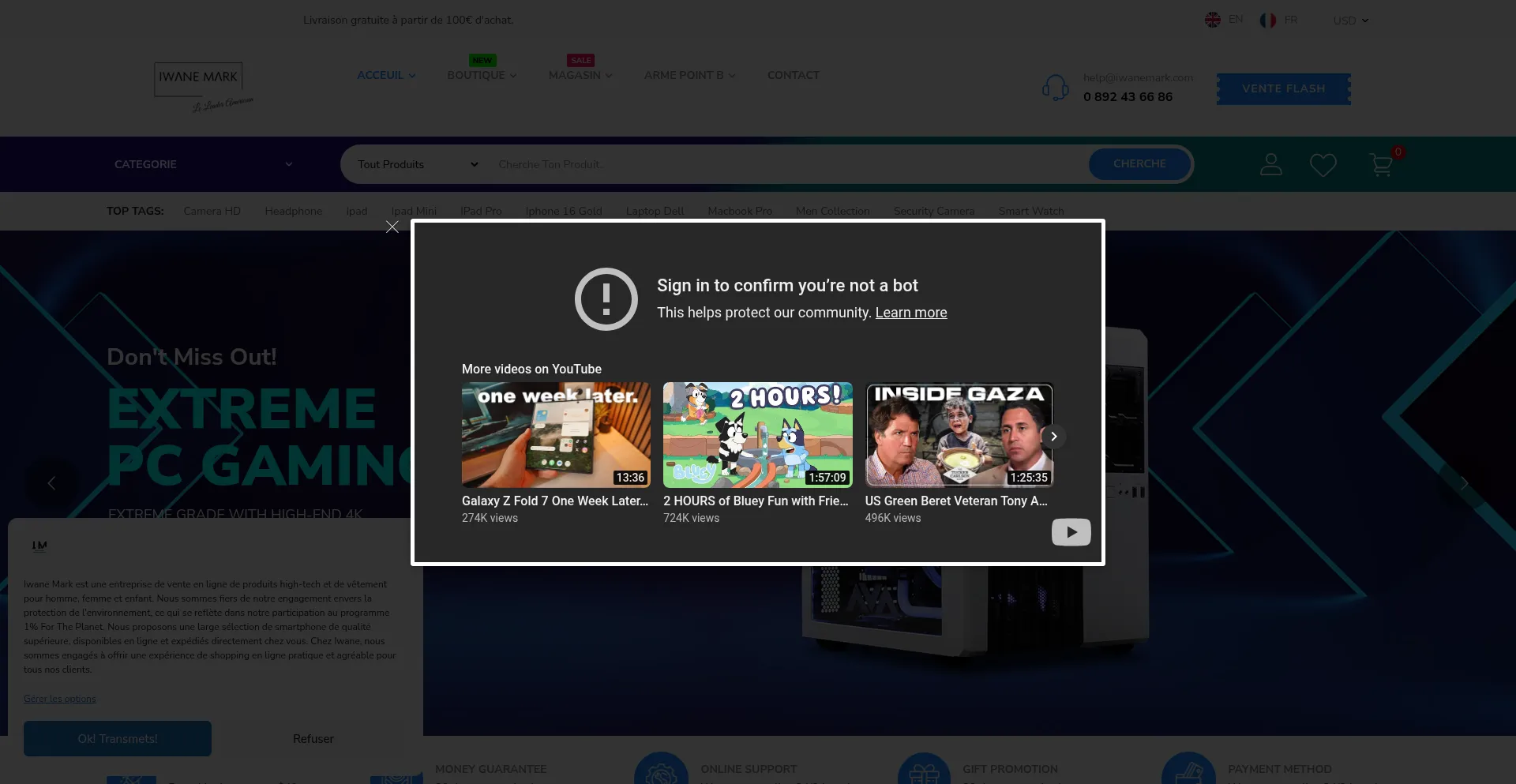The width and height of the screenshot is (1516, 784).
Task: Open the CONTACT page
Action: pyautogui.click(x=794, y=75)
